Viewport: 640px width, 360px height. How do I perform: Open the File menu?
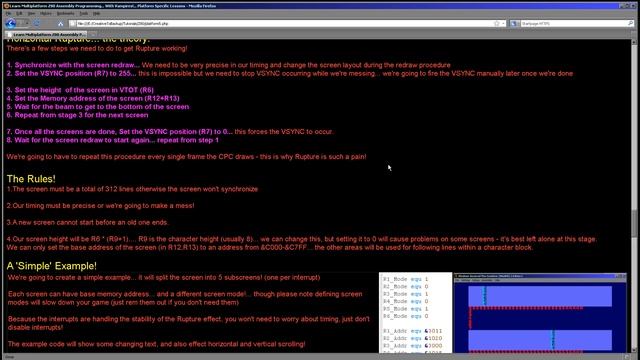tap(8, 13)
